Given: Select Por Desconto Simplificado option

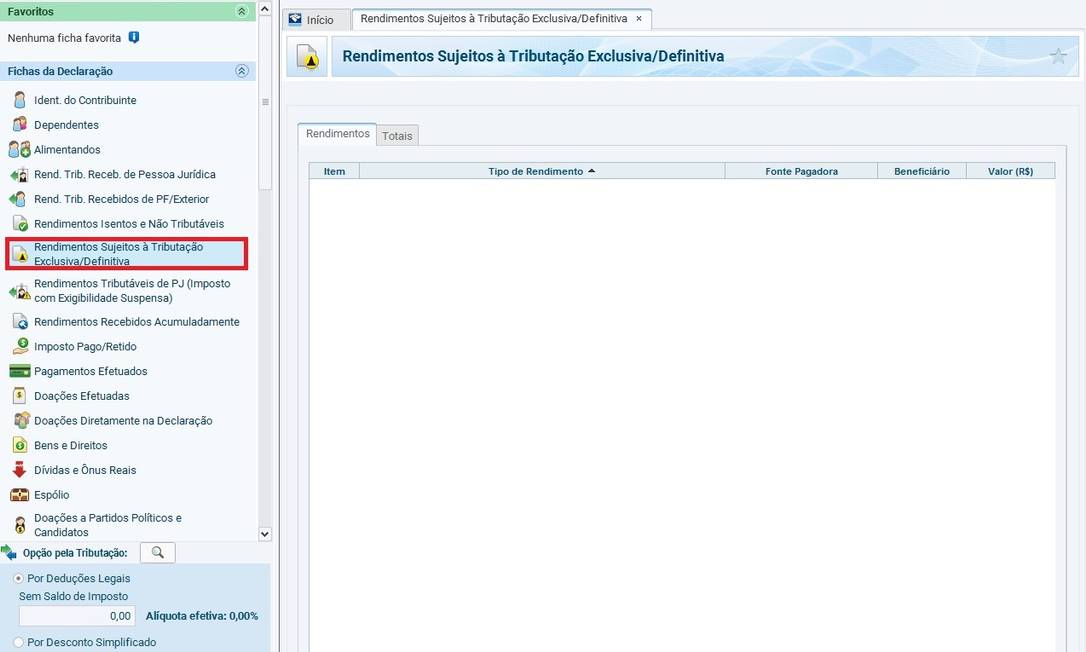Looking at the screenshot, I should pos(18,642).
